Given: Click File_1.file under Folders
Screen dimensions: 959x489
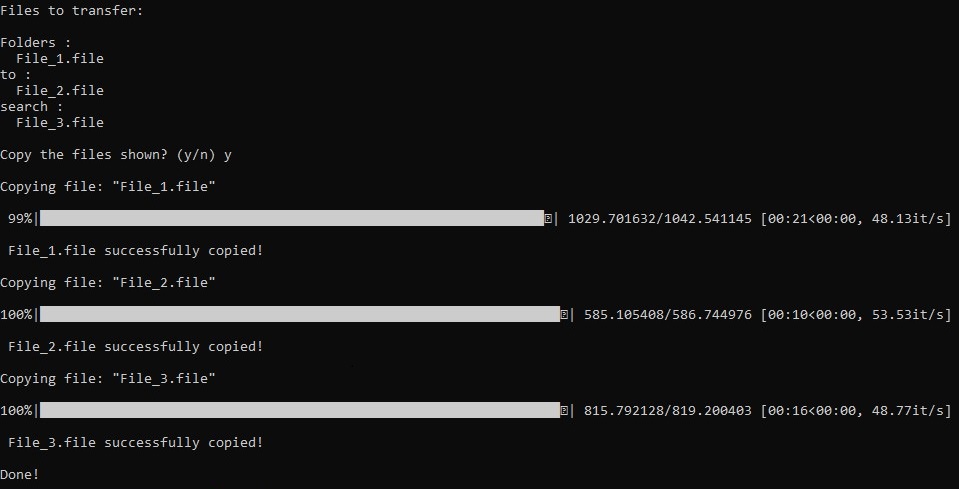Looking at the screenshot, I should click(60, 59).
